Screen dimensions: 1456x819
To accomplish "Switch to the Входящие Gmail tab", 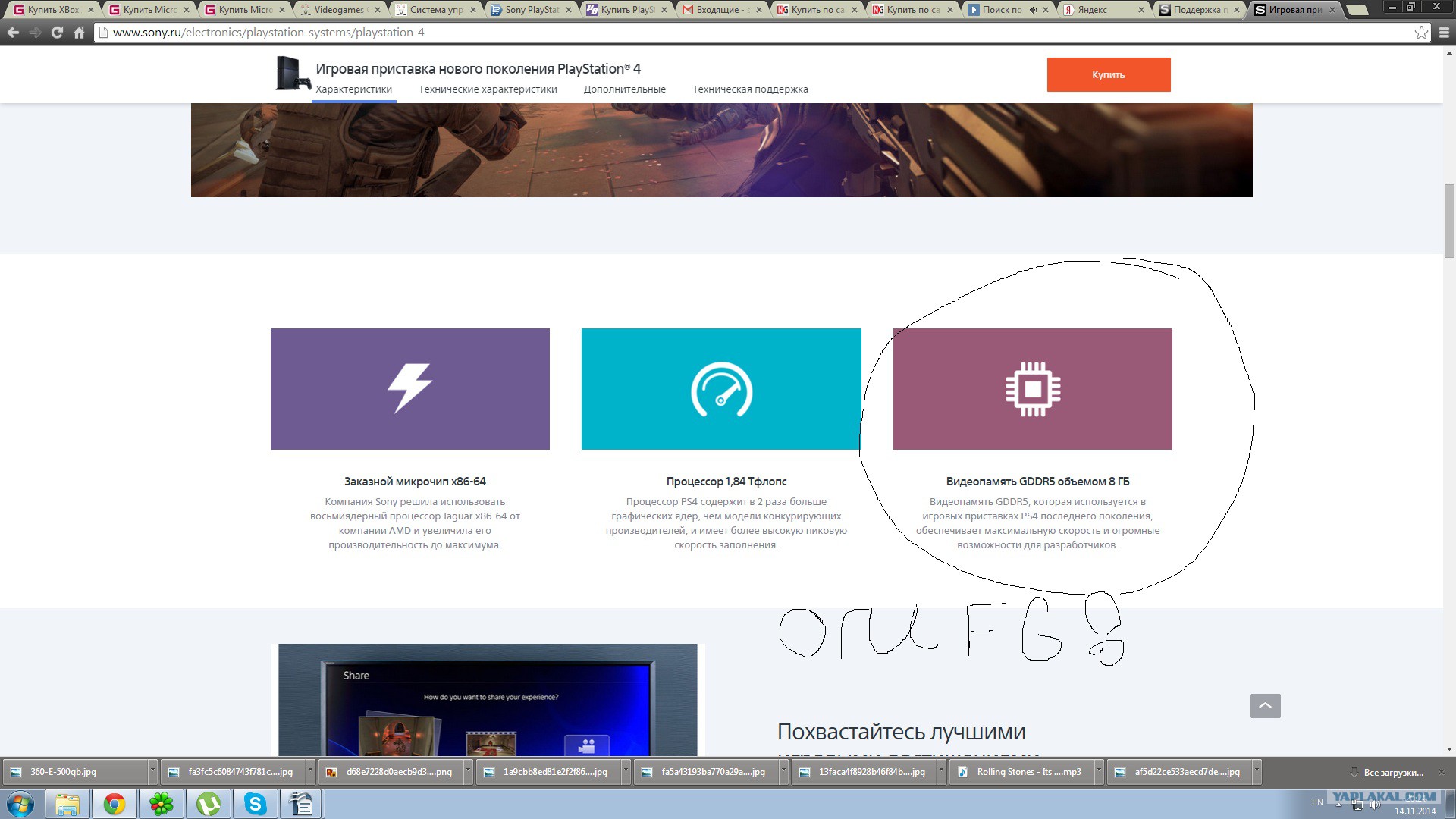I will point(722,10).
